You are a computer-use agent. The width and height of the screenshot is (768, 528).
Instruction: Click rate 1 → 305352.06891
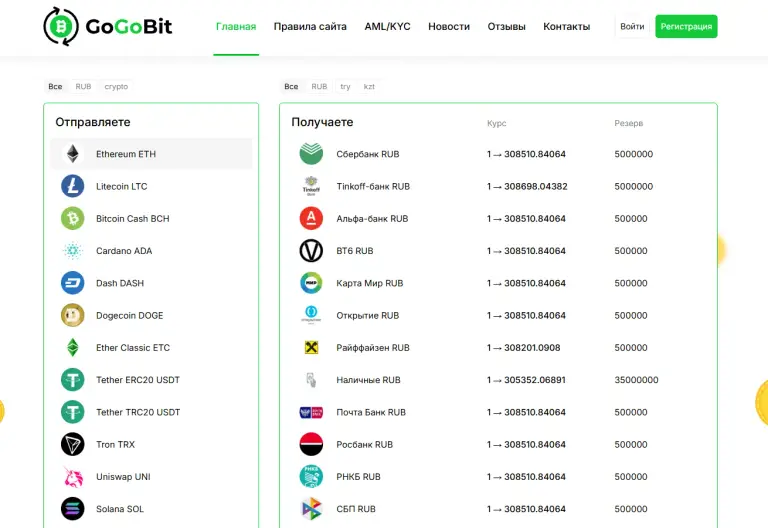click(x=526, y=380)
